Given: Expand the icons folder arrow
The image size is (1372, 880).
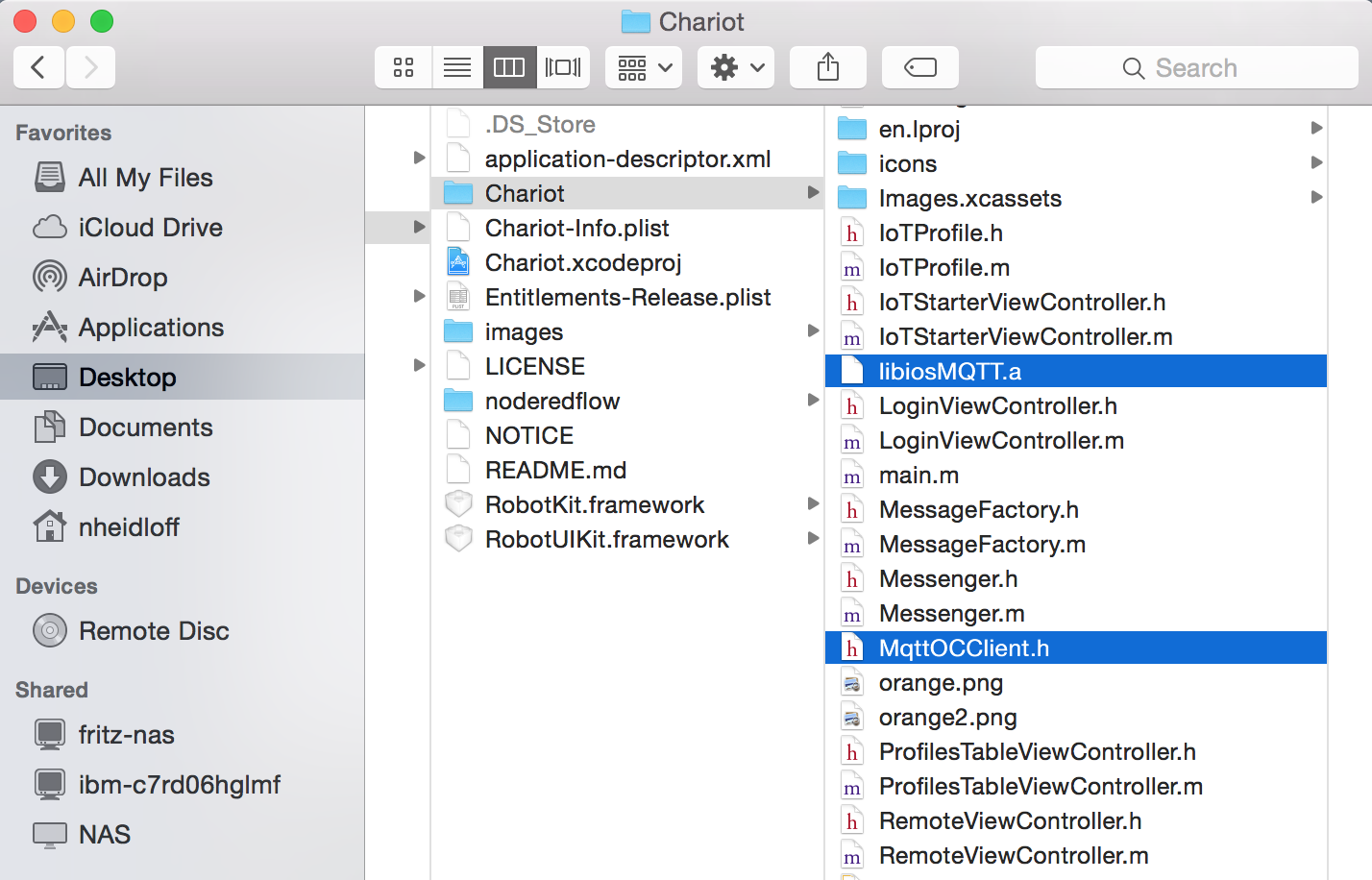Looking at the screenshot, I should click(x=1316, y=163).
